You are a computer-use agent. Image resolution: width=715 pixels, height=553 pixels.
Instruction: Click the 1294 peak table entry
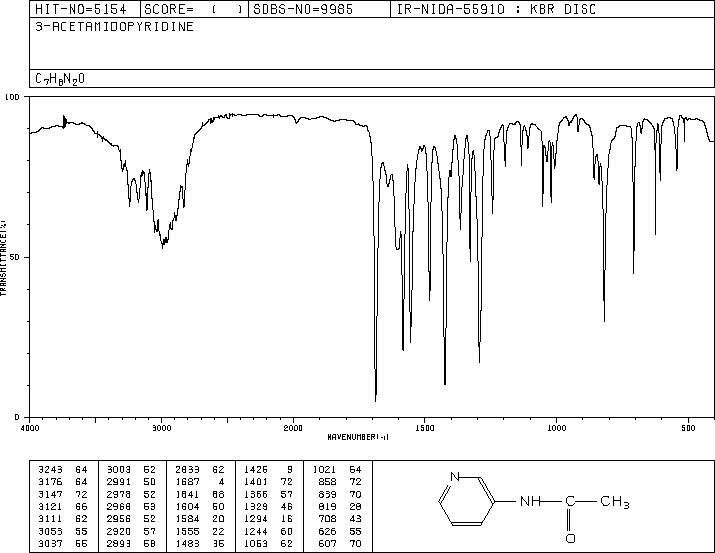coord(269,519)
